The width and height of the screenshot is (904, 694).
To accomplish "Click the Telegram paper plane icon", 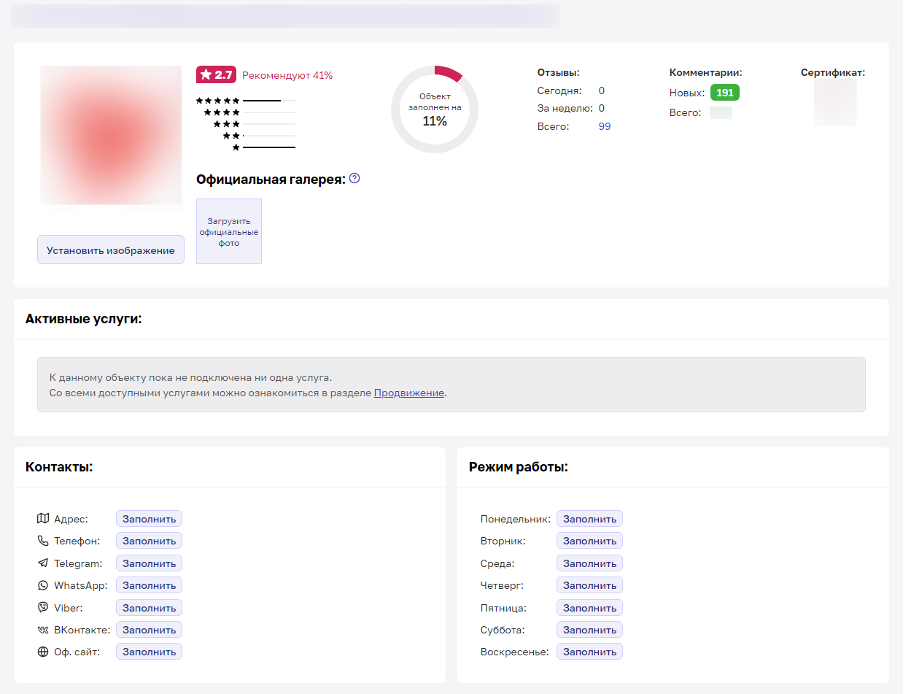I will [43, 563].
